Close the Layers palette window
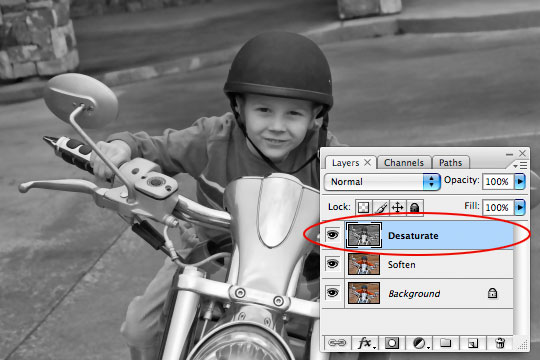The image size is (540, 360). click(522, 153)
